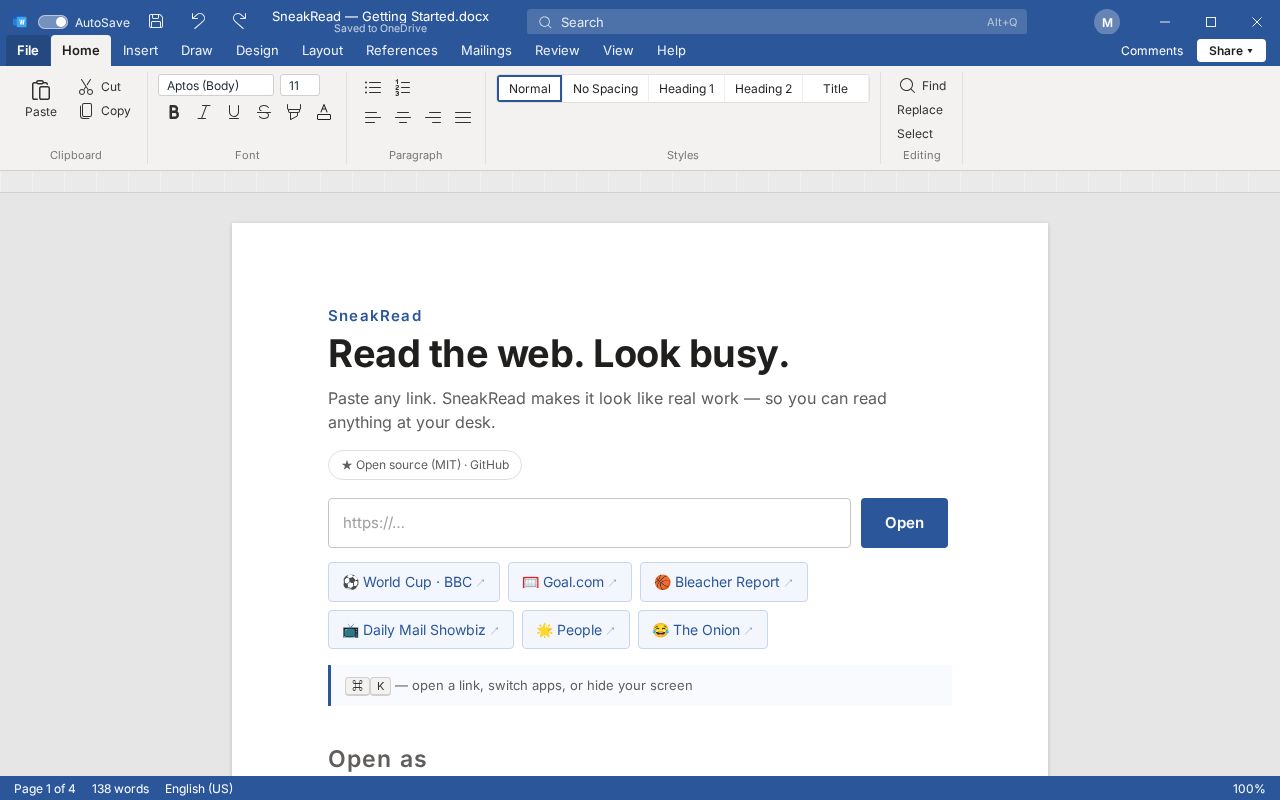Open The Onion quick link
The width and height of the screenshot is (1280, 800).
click(703, 630)
